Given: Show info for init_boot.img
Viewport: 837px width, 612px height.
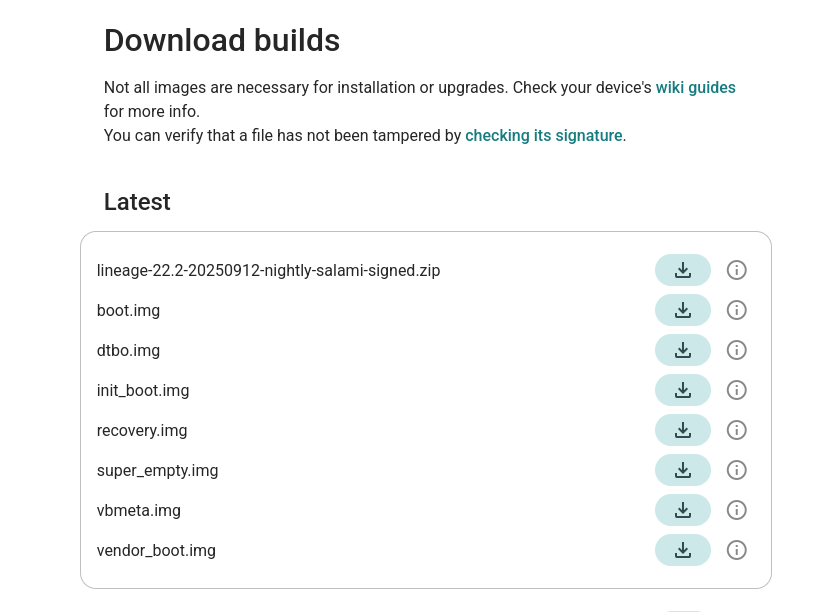Looking at the screenshot, I should [x=737, y=390].
